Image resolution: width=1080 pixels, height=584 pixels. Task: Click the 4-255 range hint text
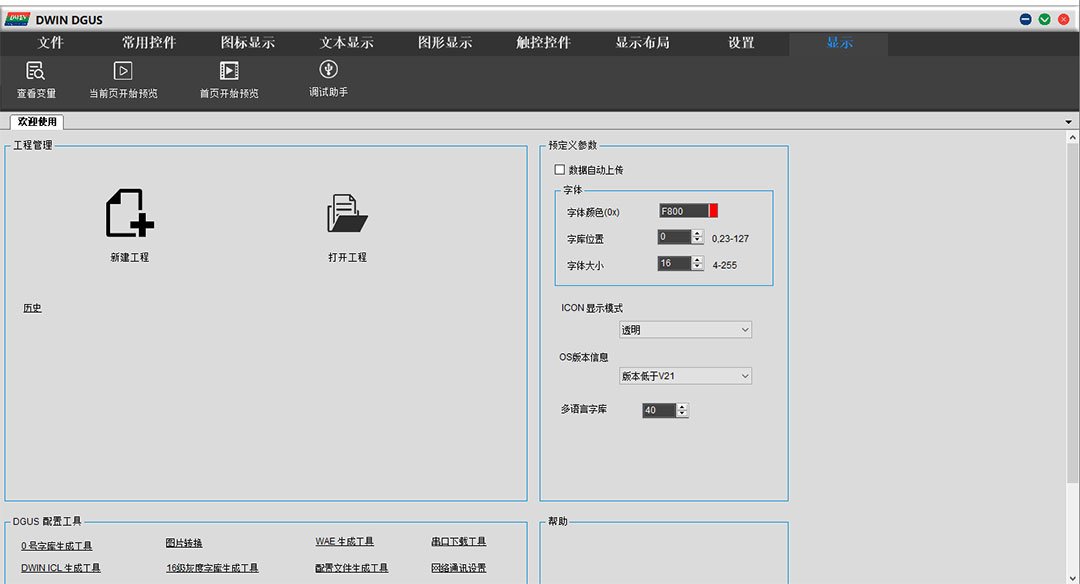click(725, 265)
